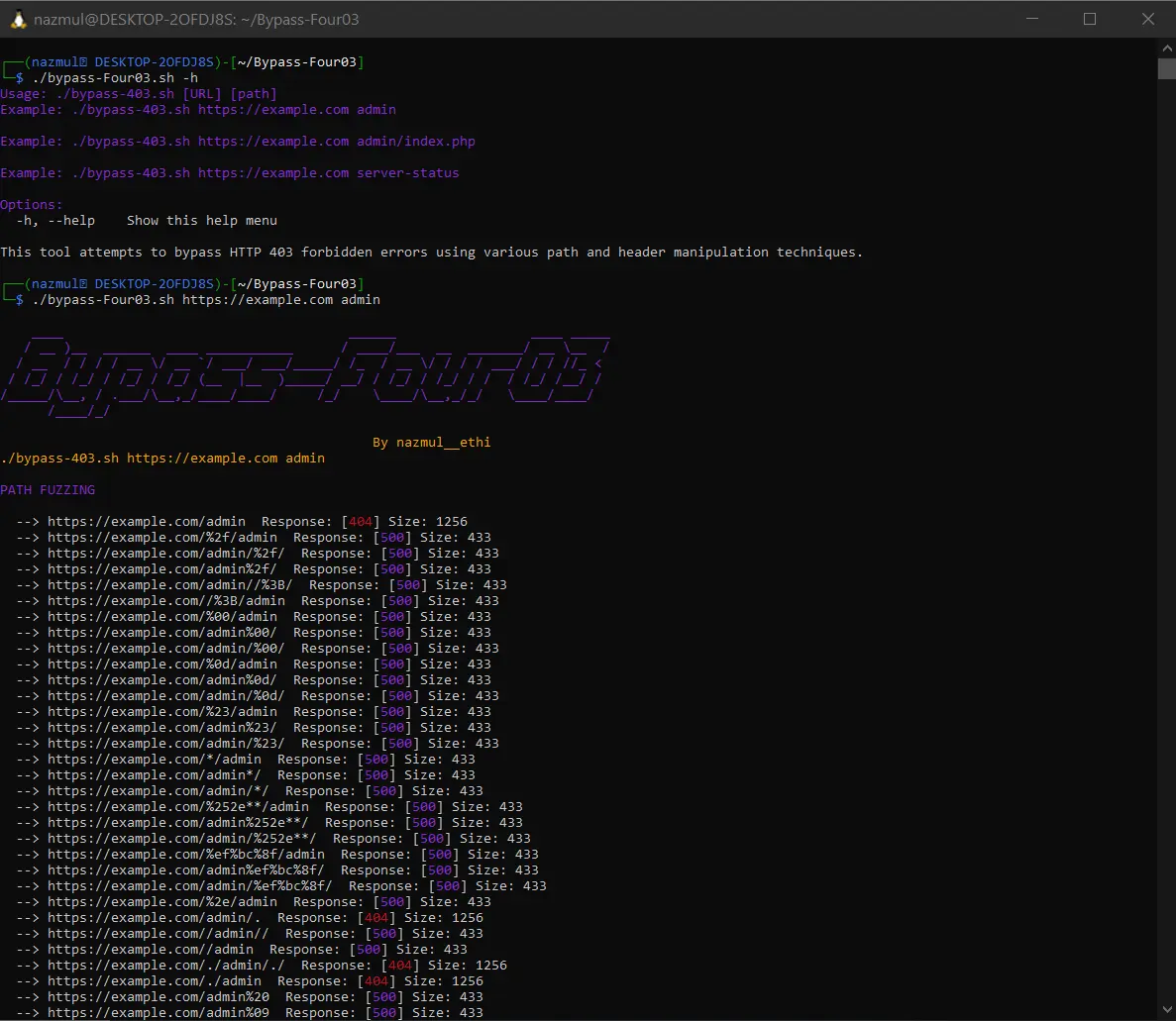Screen dimensions: 1176x1021
Task: Click the URL 'https://example.com/%2e/admin'
Action: tap(162, 902)
